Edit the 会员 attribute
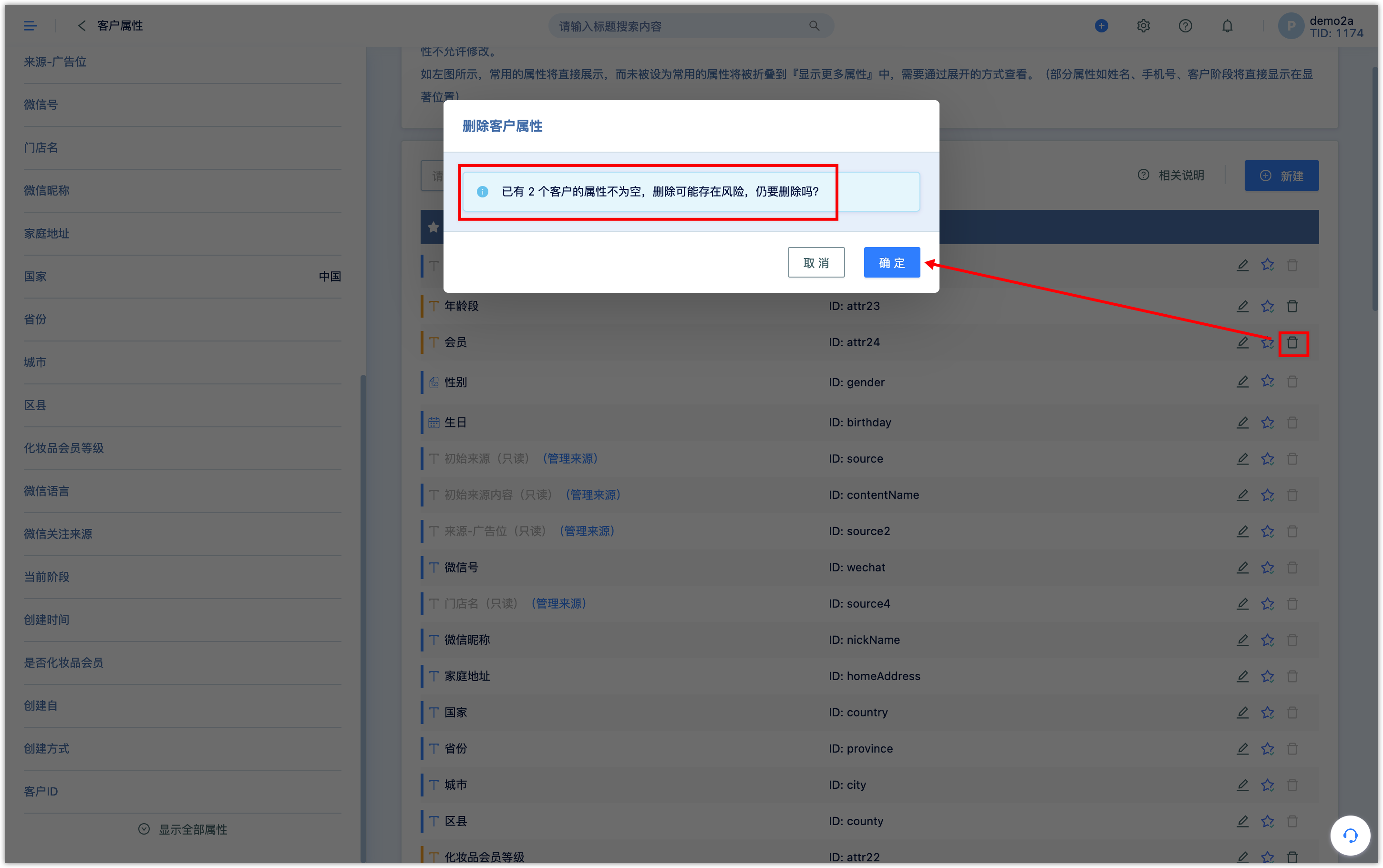 point(1242,342)
